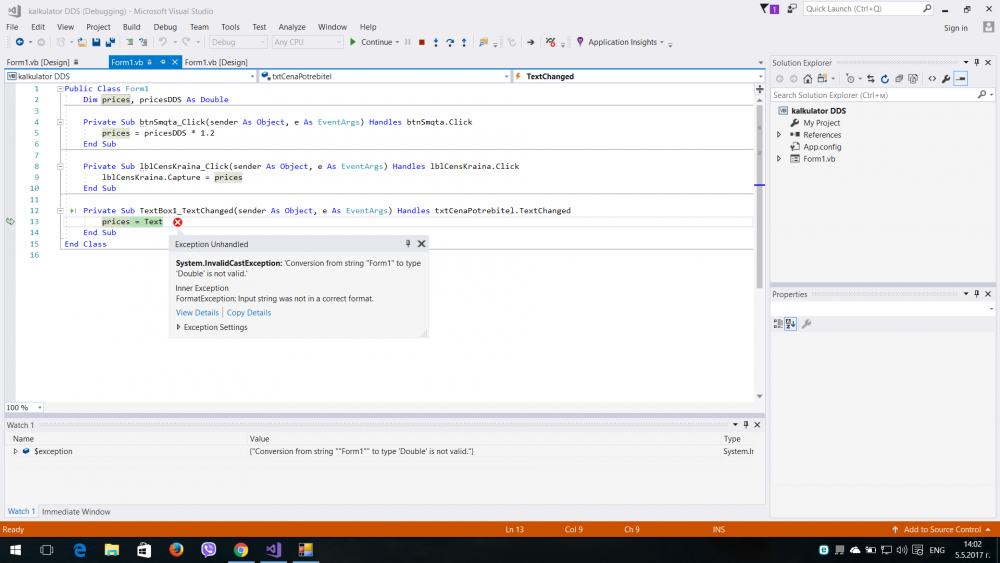The image size is (1000, 563).
Task: Expand the References node
Action: tap(779, 135)
